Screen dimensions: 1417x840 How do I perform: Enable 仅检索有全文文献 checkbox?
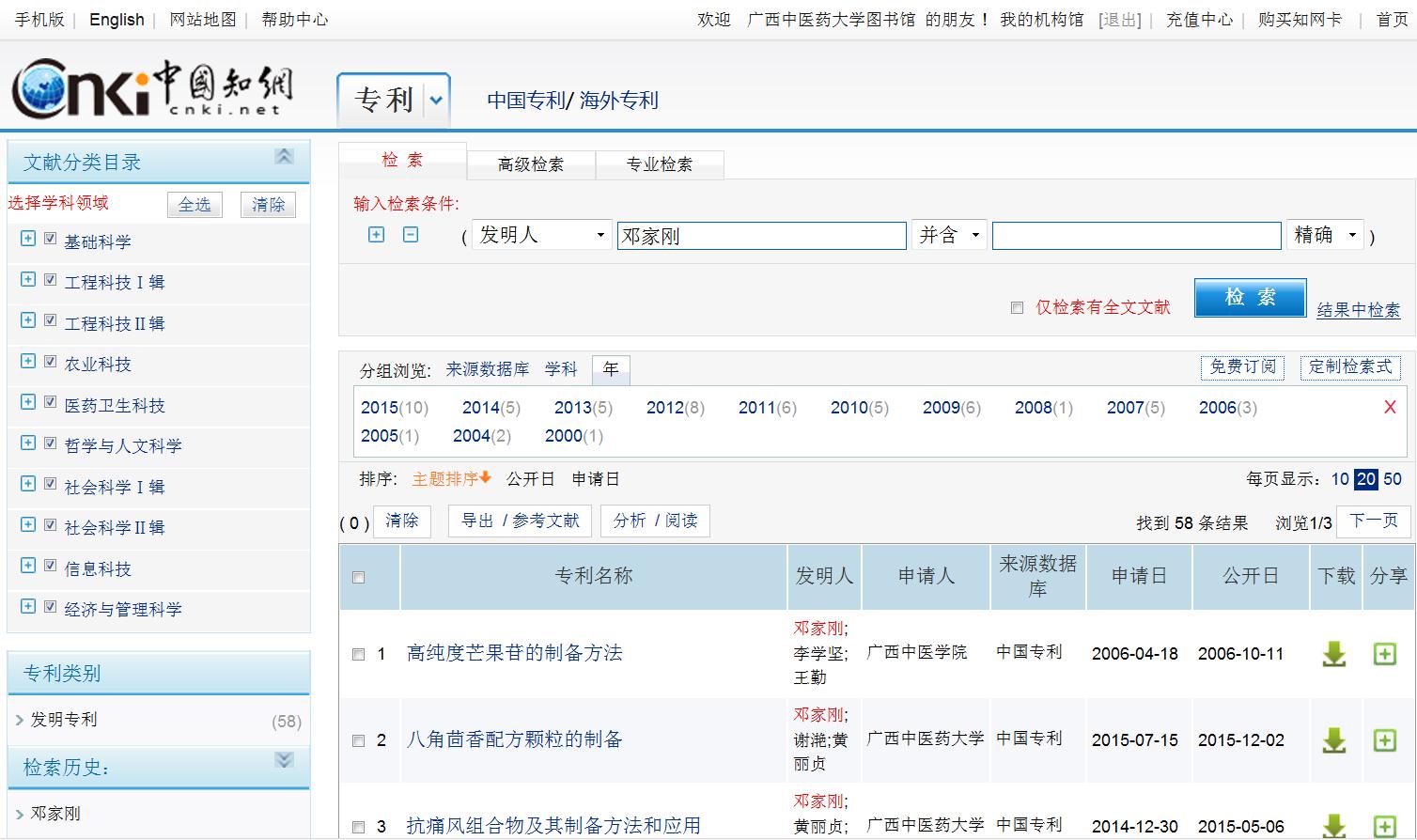coord(1017,308)
